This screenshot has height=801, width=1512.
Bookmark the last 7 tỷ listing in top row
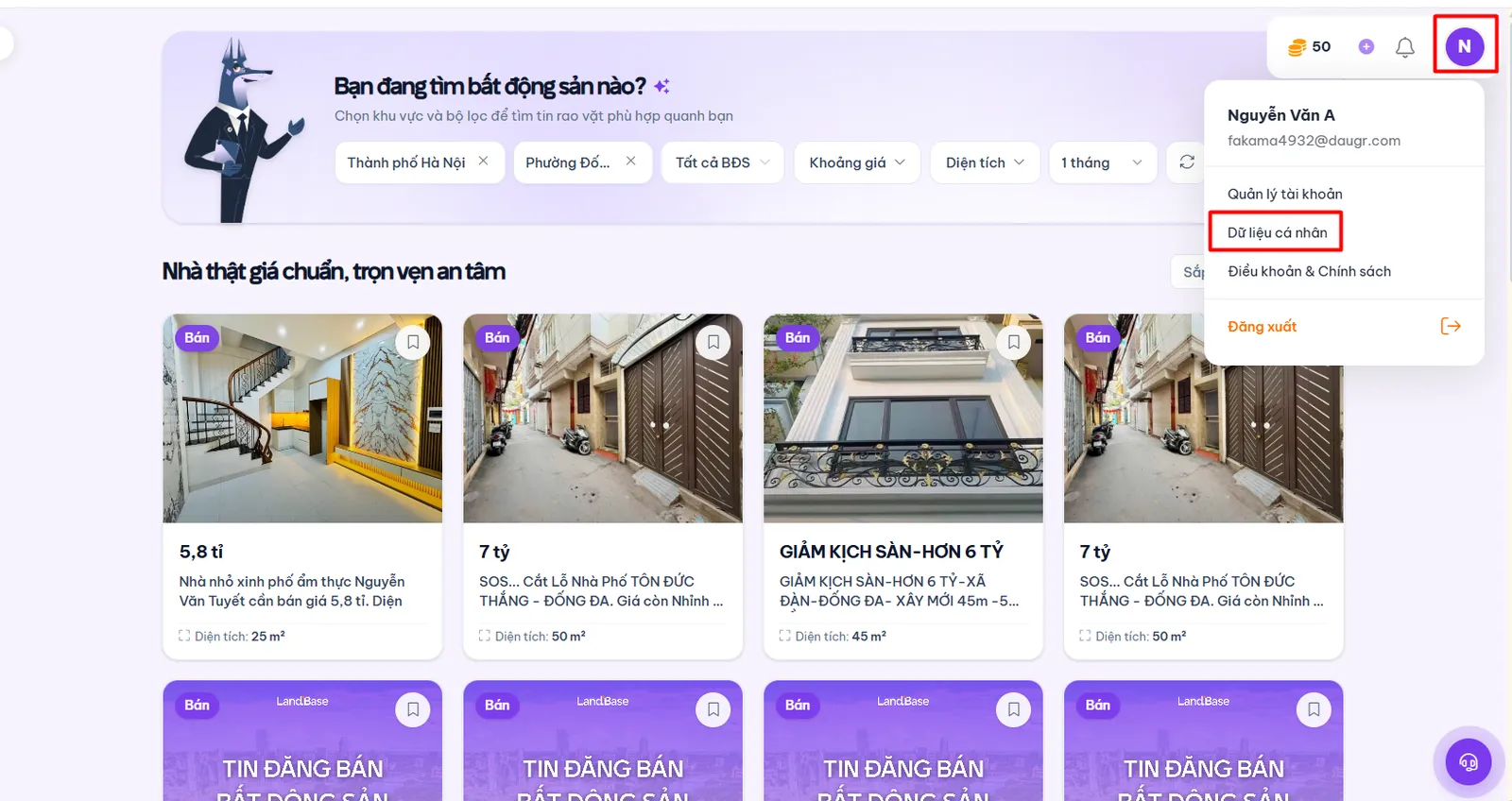pos(1314,342)
